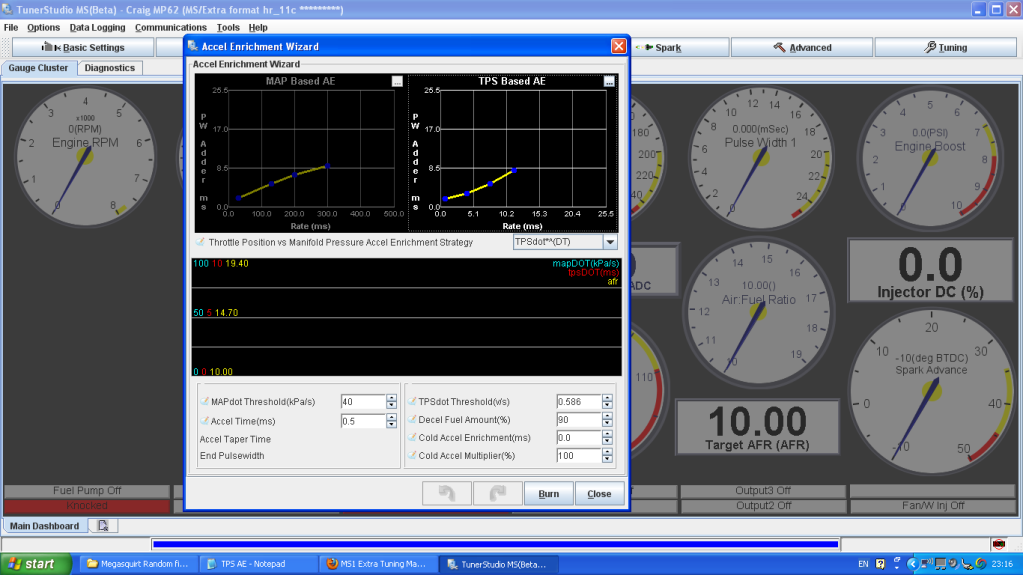Click pencil icon beside Decel Fuel Amount
The height and width of the screenshot is (575, 1023).
412,420
